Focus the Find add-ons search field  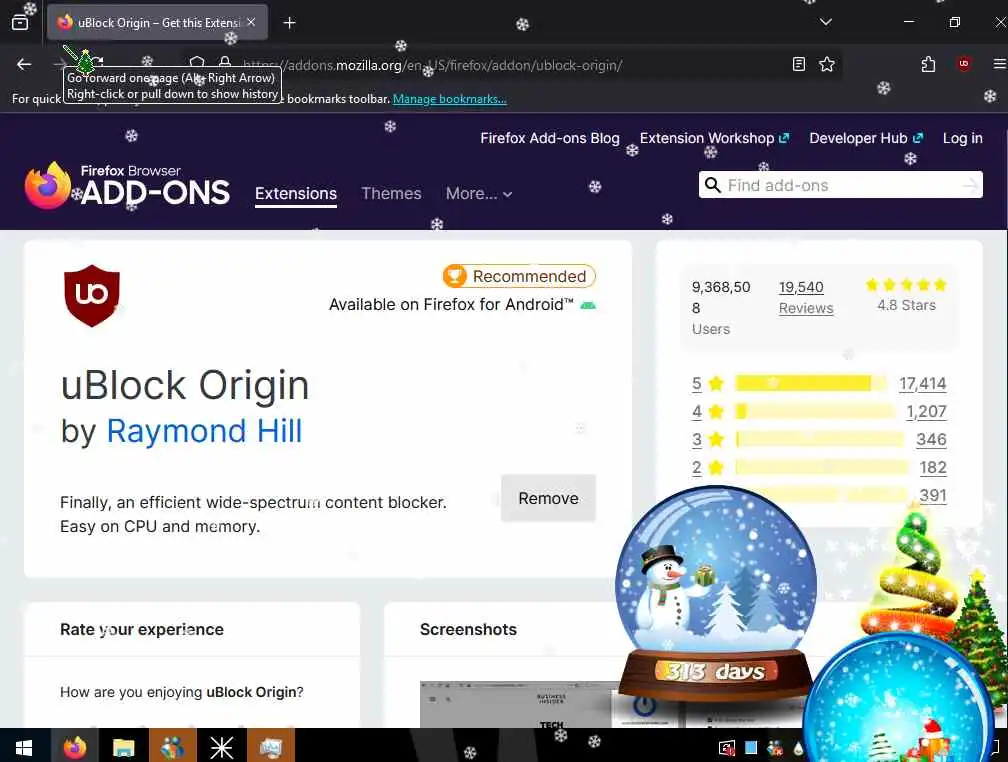click(841, 185)
